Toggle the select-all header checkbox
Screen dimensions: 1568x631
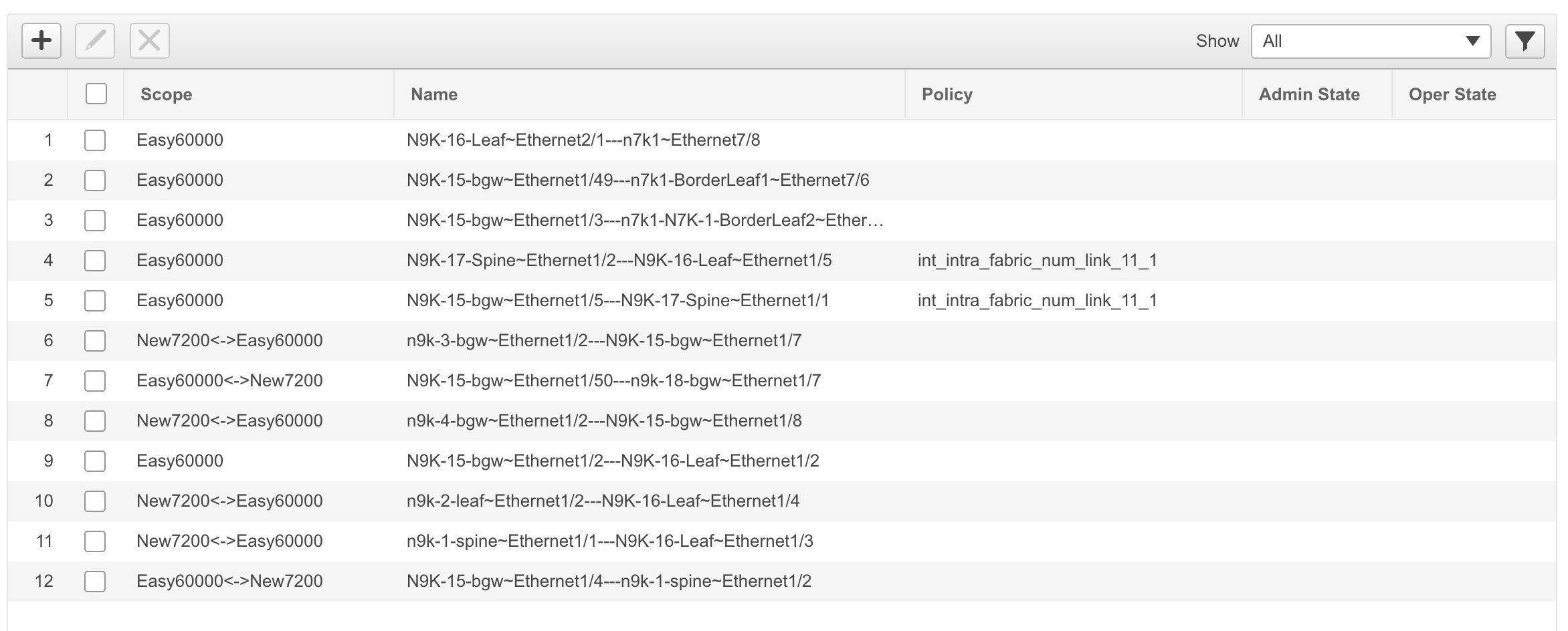click(96, 94)
